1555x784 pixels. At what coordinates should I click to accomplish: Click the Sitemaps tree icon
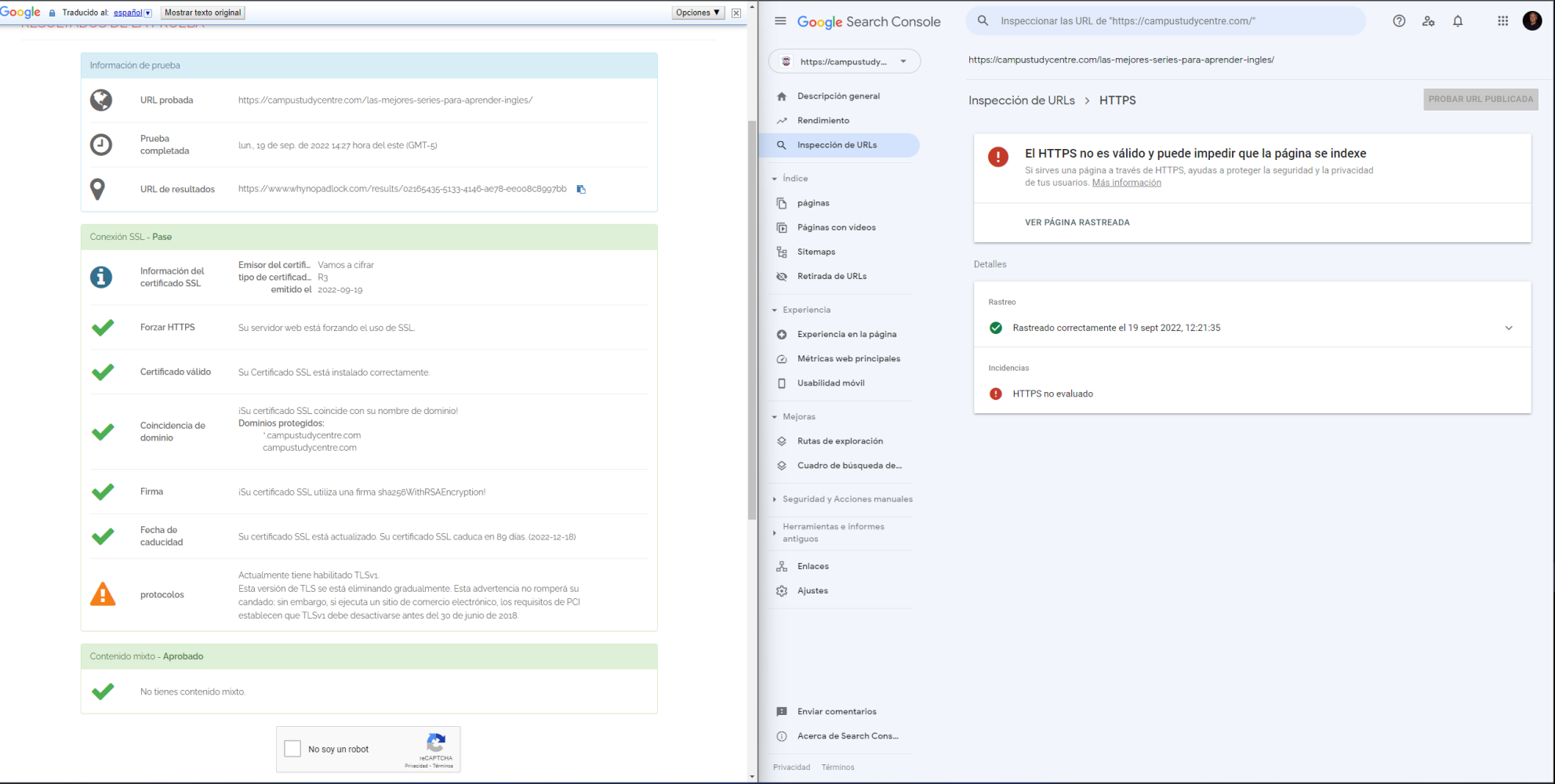coord(782,252)
